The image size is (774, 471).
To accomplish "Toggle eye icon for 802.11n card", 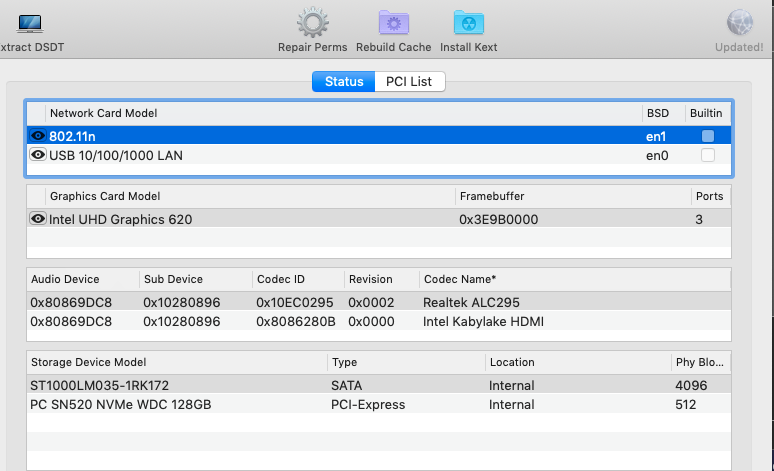I will (x=38, y=135).
